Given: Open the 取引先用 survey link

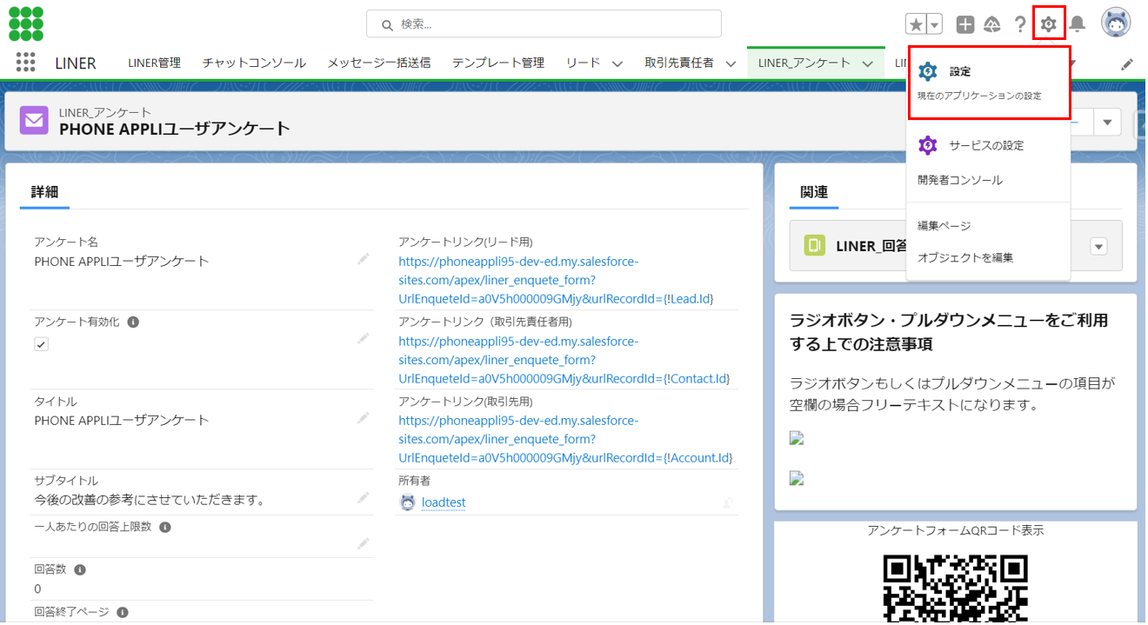Looking at the screenshot, I should [565, 439].
